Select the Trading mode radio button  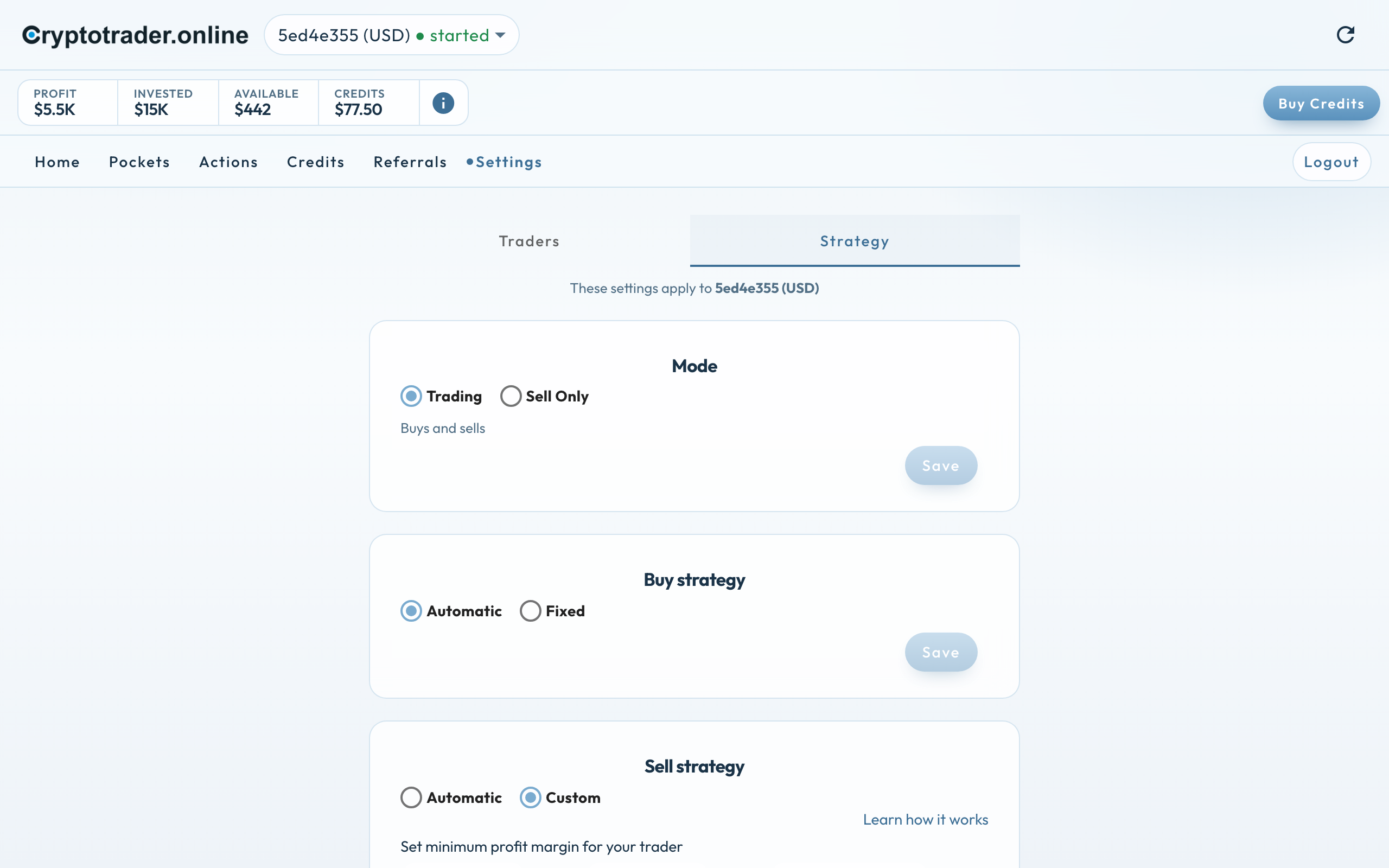(411, 396)
